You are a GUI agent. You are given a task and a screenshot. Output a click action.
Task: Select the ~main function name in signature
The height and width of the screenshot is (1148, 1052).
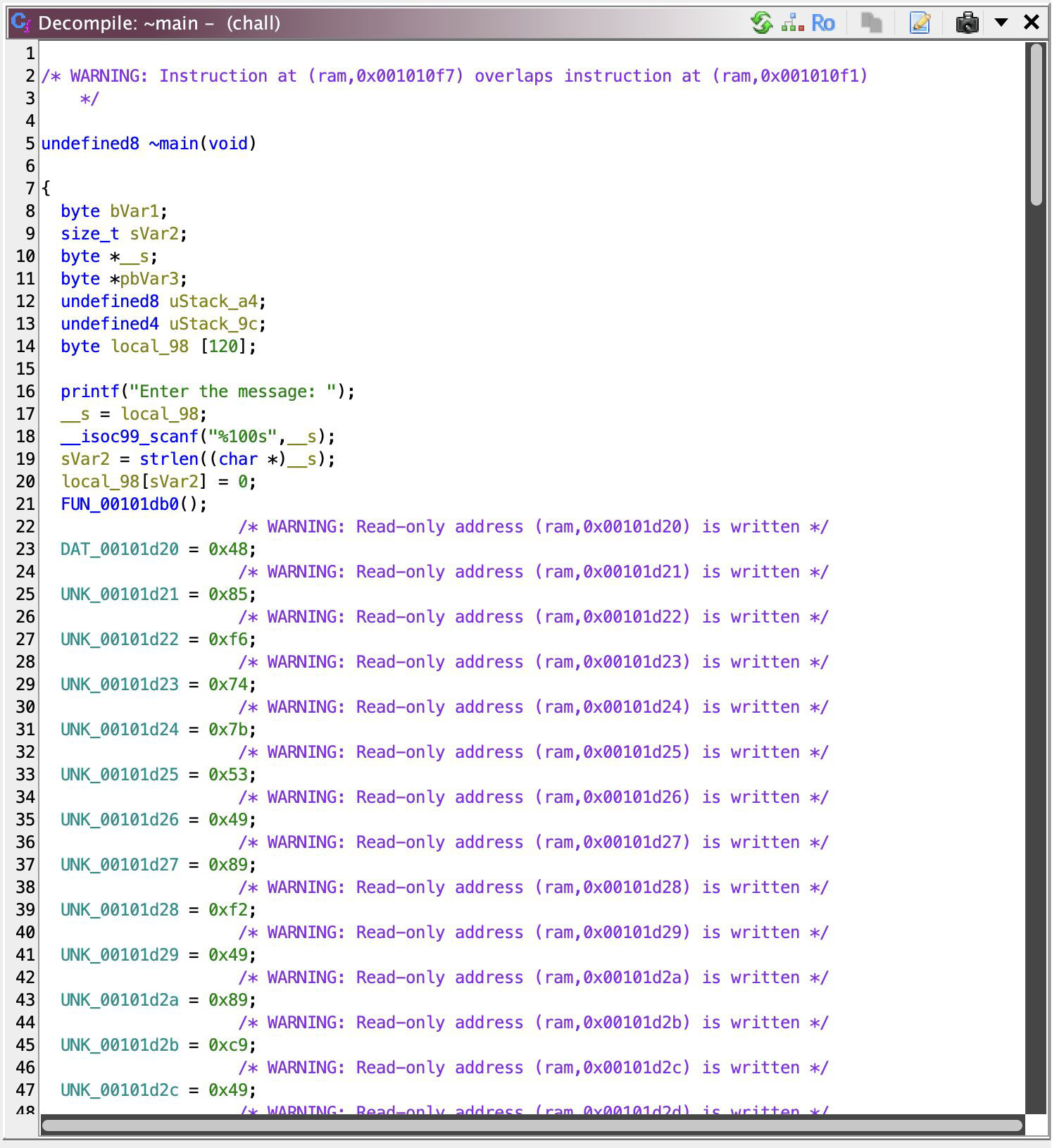point(173,144)
